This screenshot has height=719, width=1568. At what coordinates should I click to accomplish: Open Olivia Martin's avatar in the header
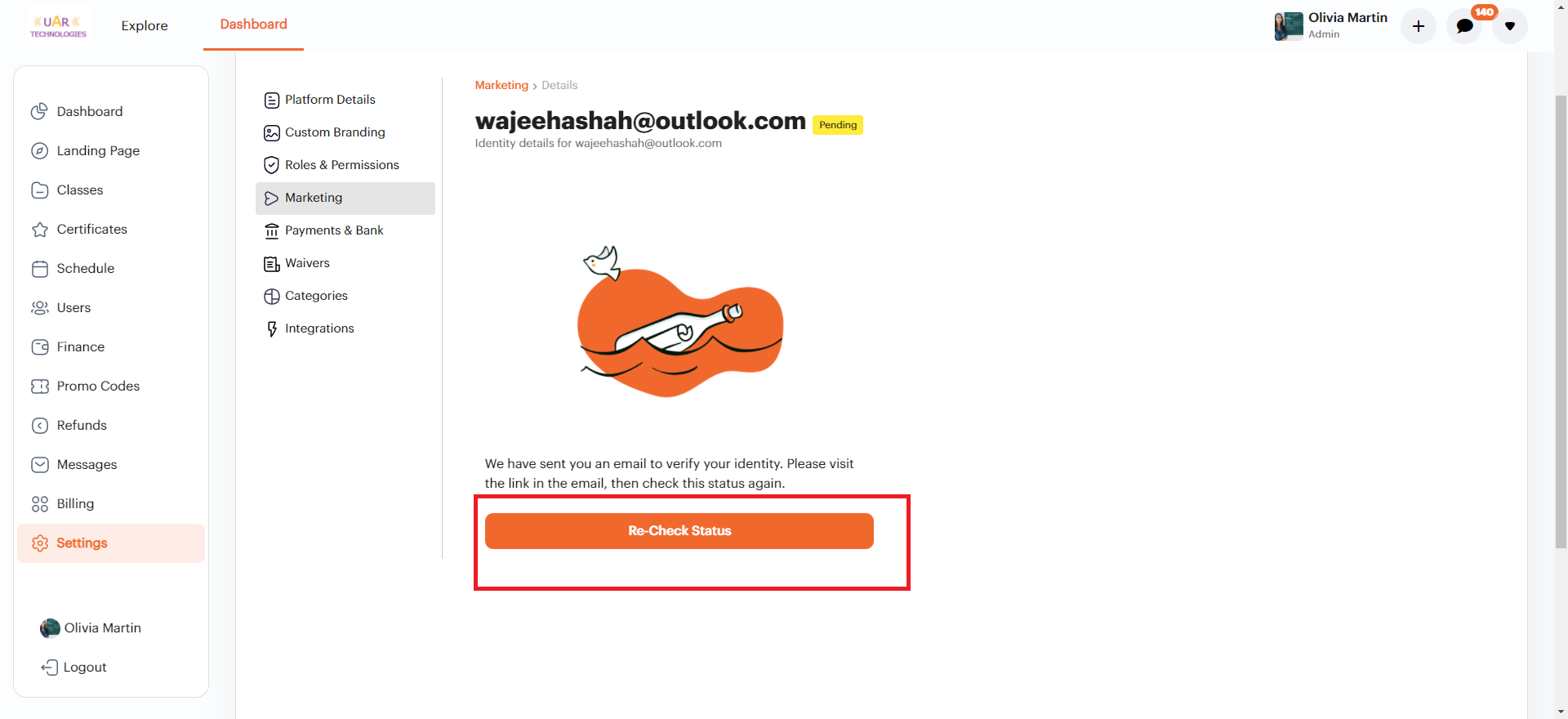[1289, 26]
